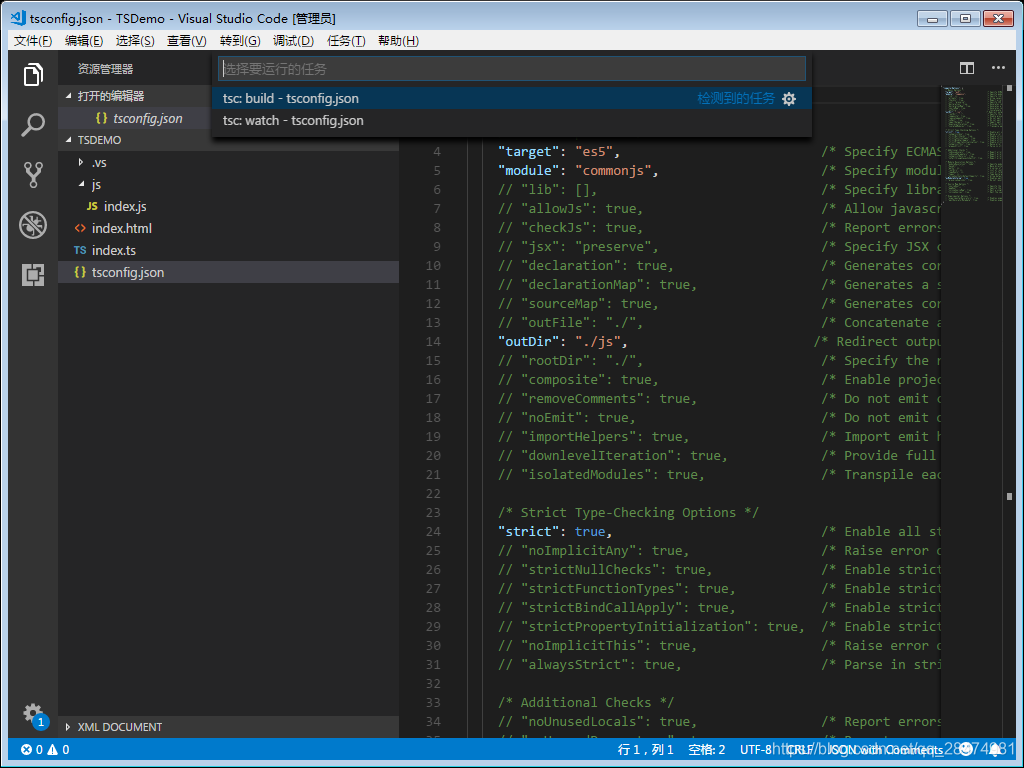Open the Manage gear with badge

click(x=34, y=714)
